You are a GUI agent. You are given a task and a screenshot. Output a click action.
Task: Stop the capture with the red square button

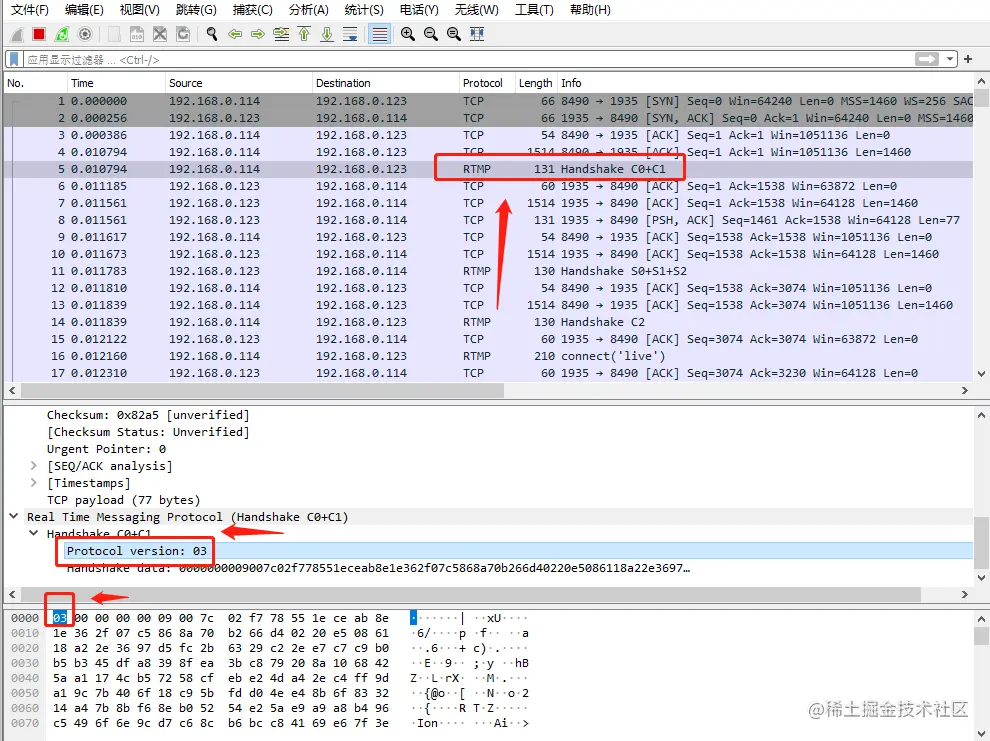(x=39, y=34)
